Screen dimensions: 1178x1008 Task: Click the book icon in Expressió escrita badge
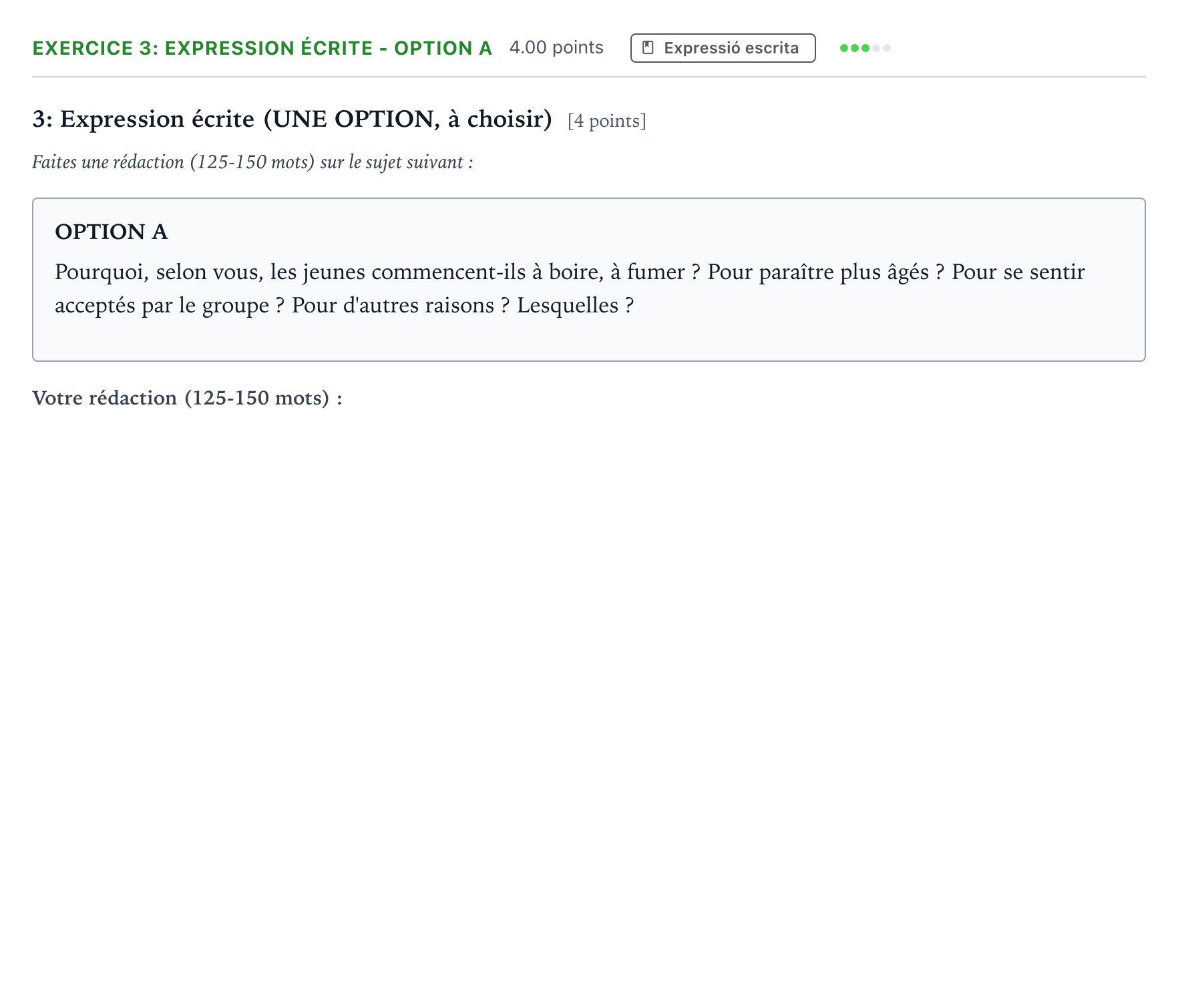point(648,48)
